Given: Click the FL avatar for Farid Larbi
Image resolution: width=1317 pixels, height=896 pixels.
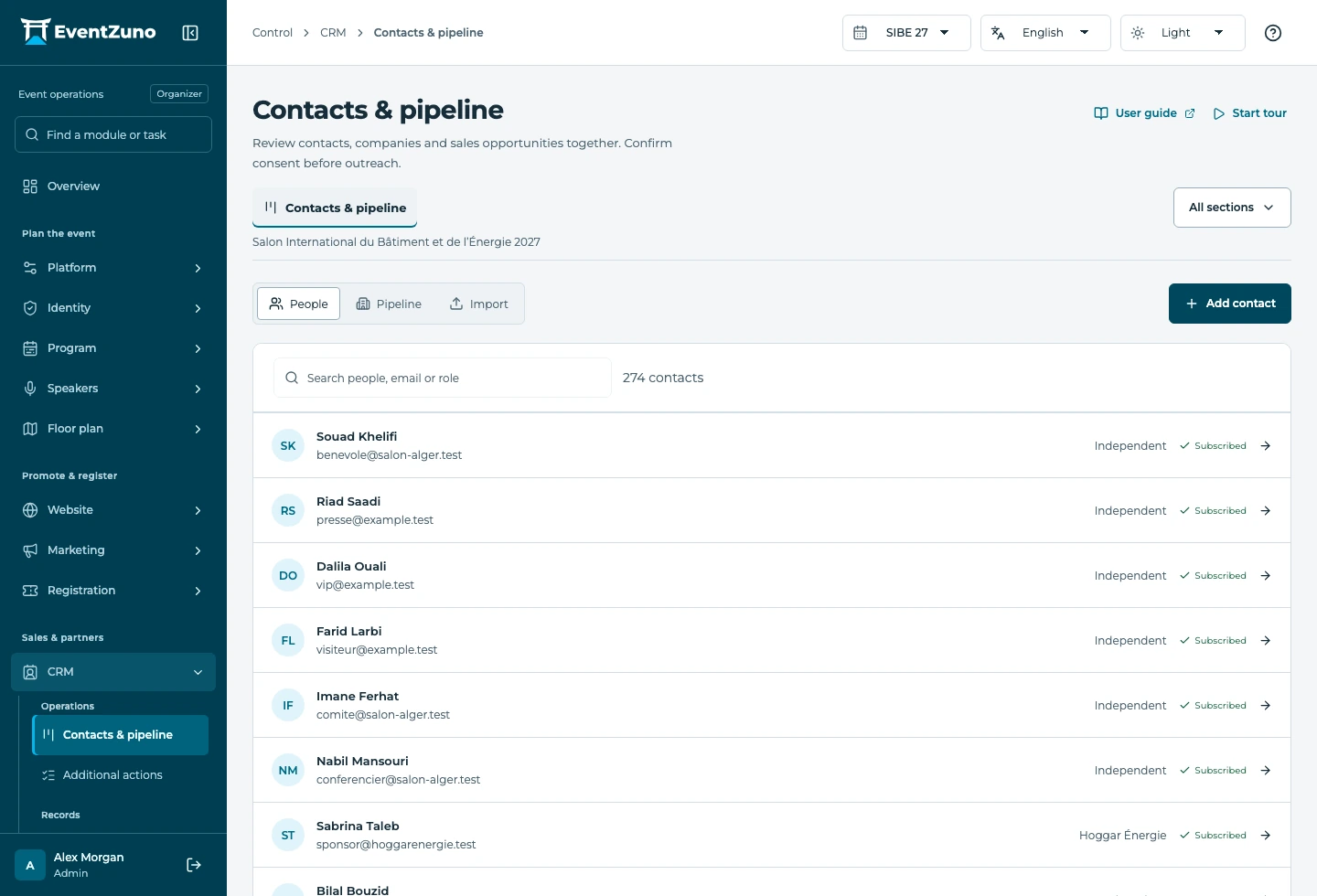Looking at the screenshot, I should [x=288, y=641].
